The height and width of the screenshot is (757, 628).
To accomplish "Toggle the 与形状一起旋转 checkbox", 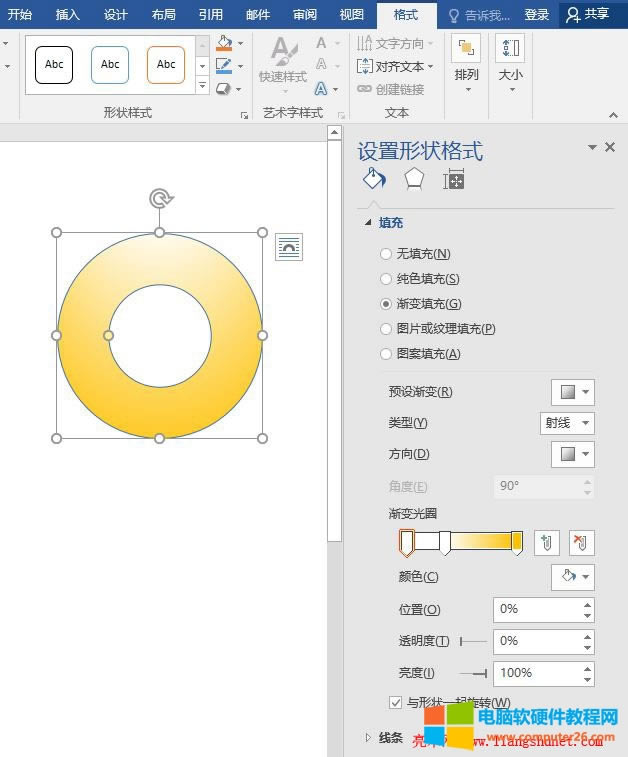I will (x=396, y=702).
